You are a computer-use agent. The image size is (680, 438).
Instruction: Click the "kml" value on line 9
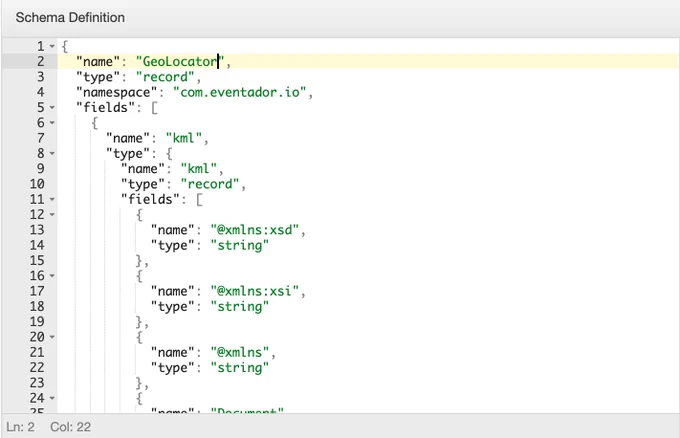coord(199,168)
